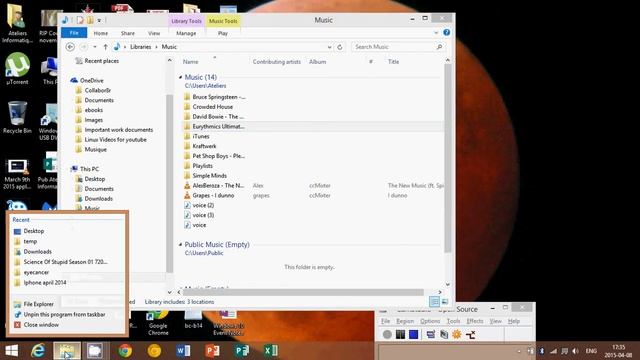Select the Manage tab under Library Tools
The image size is (640, 360).
pos(186,33)
